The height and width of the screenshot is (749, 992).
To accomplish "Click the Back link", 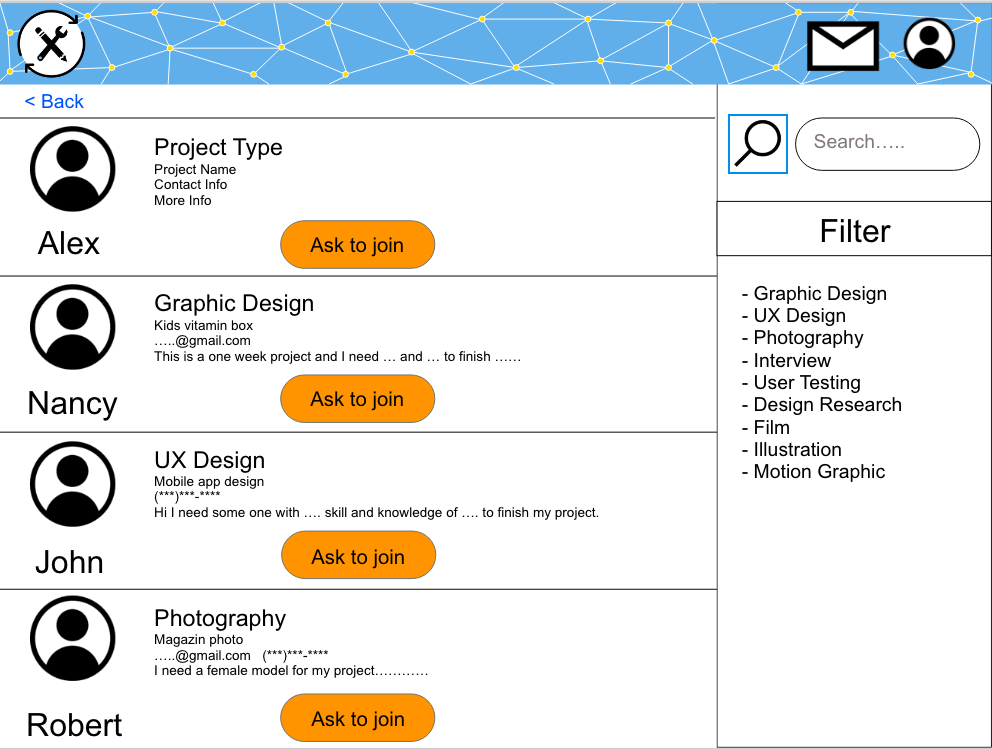I will pyautogui.click(x=53, y=101).
